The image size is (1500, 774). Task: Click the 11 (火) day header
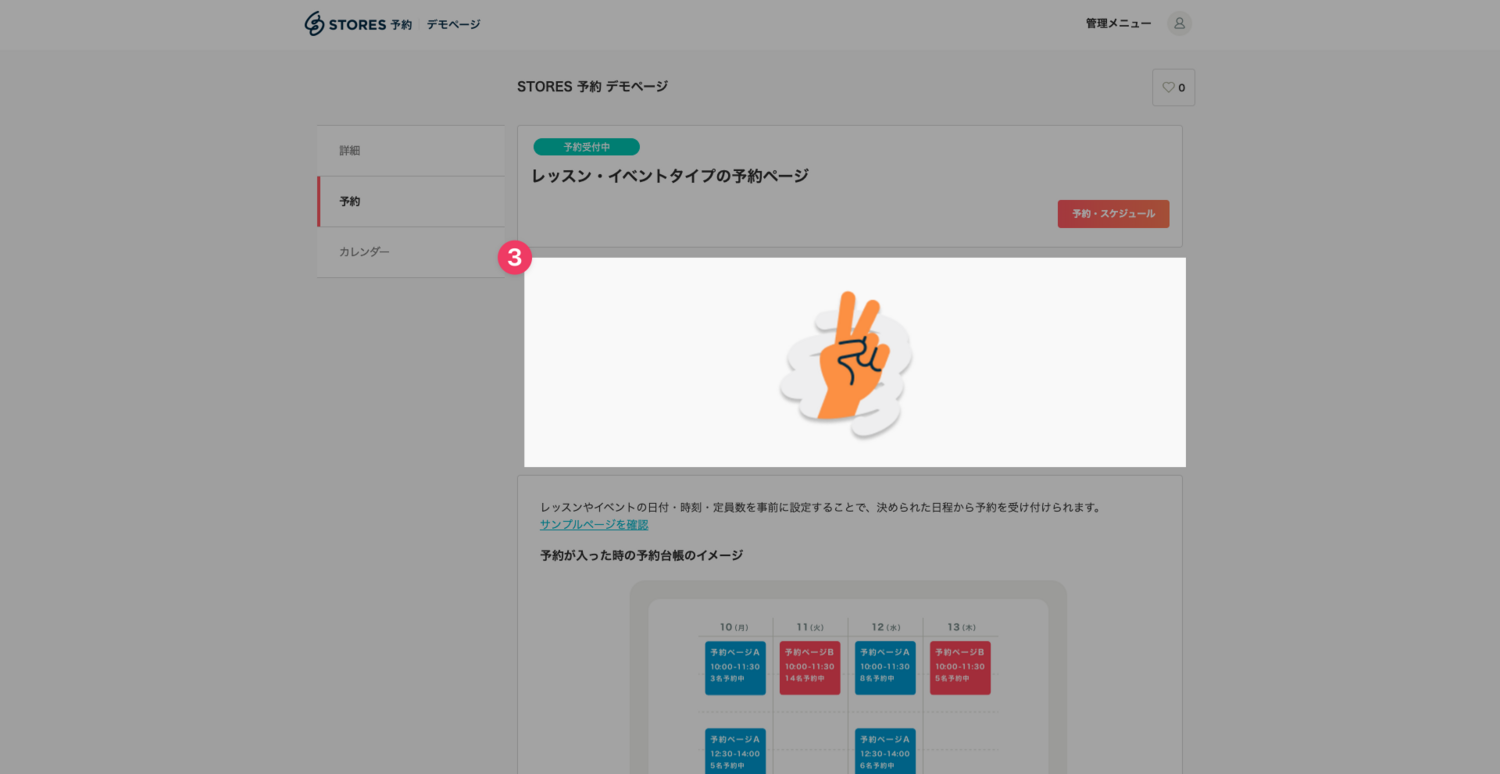[810, 627]
